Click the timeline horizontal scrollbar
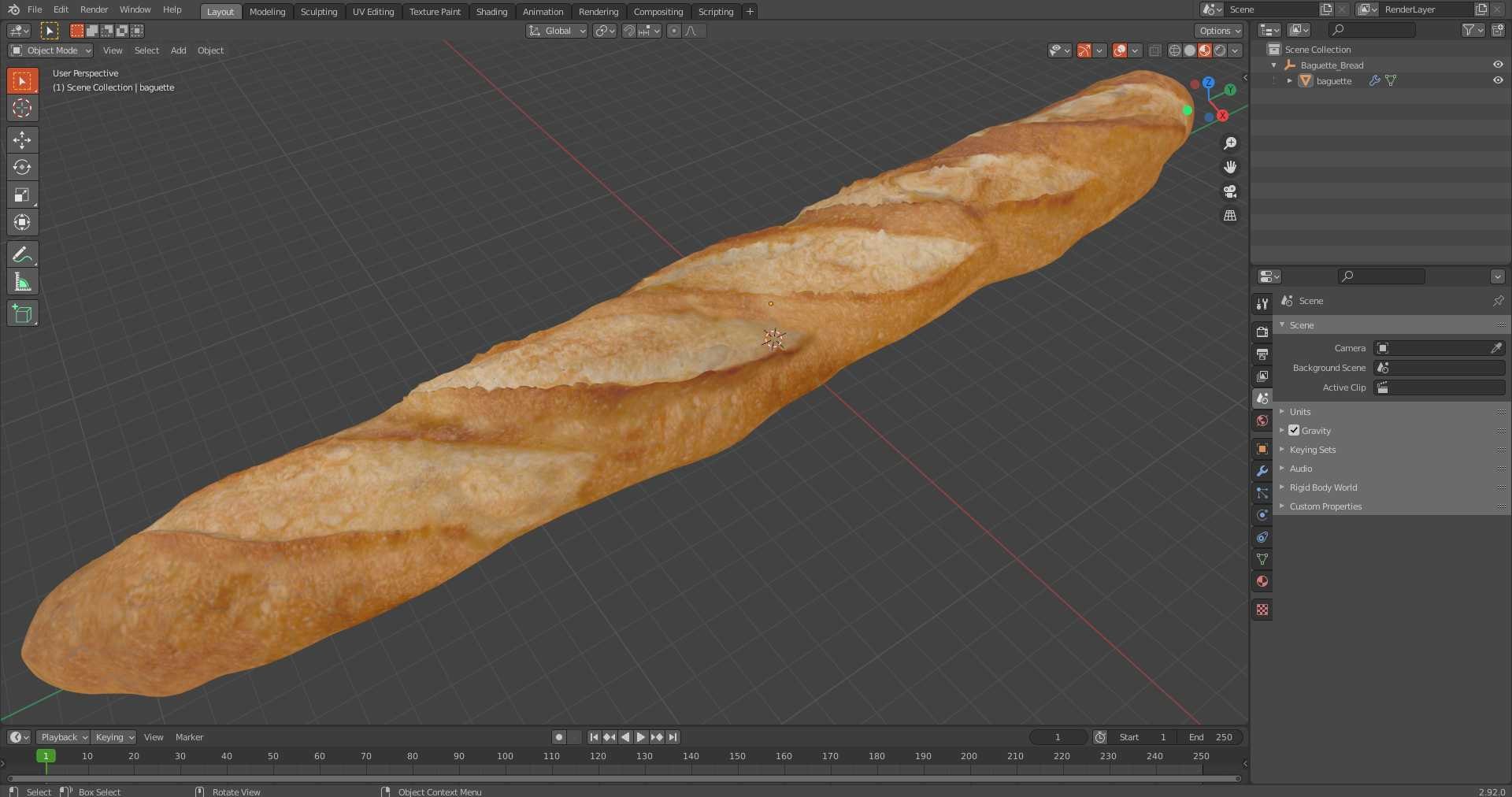The height and width of the screenshot is (797, 1512). [x=624, y=779]
